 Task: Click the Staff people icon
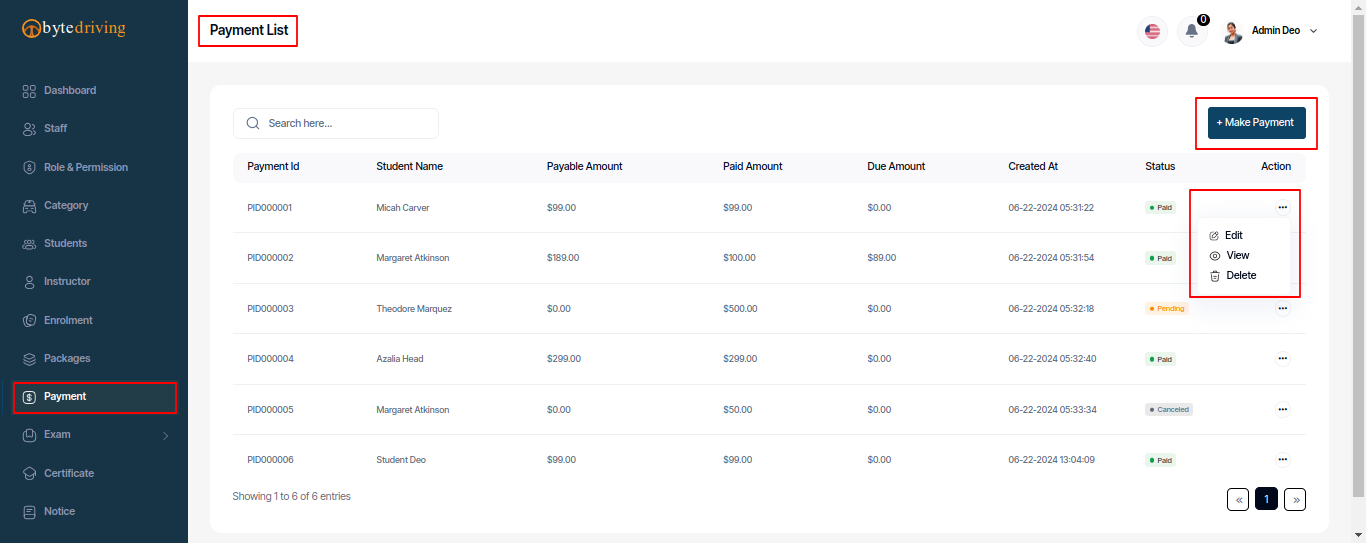coord(29,129)
